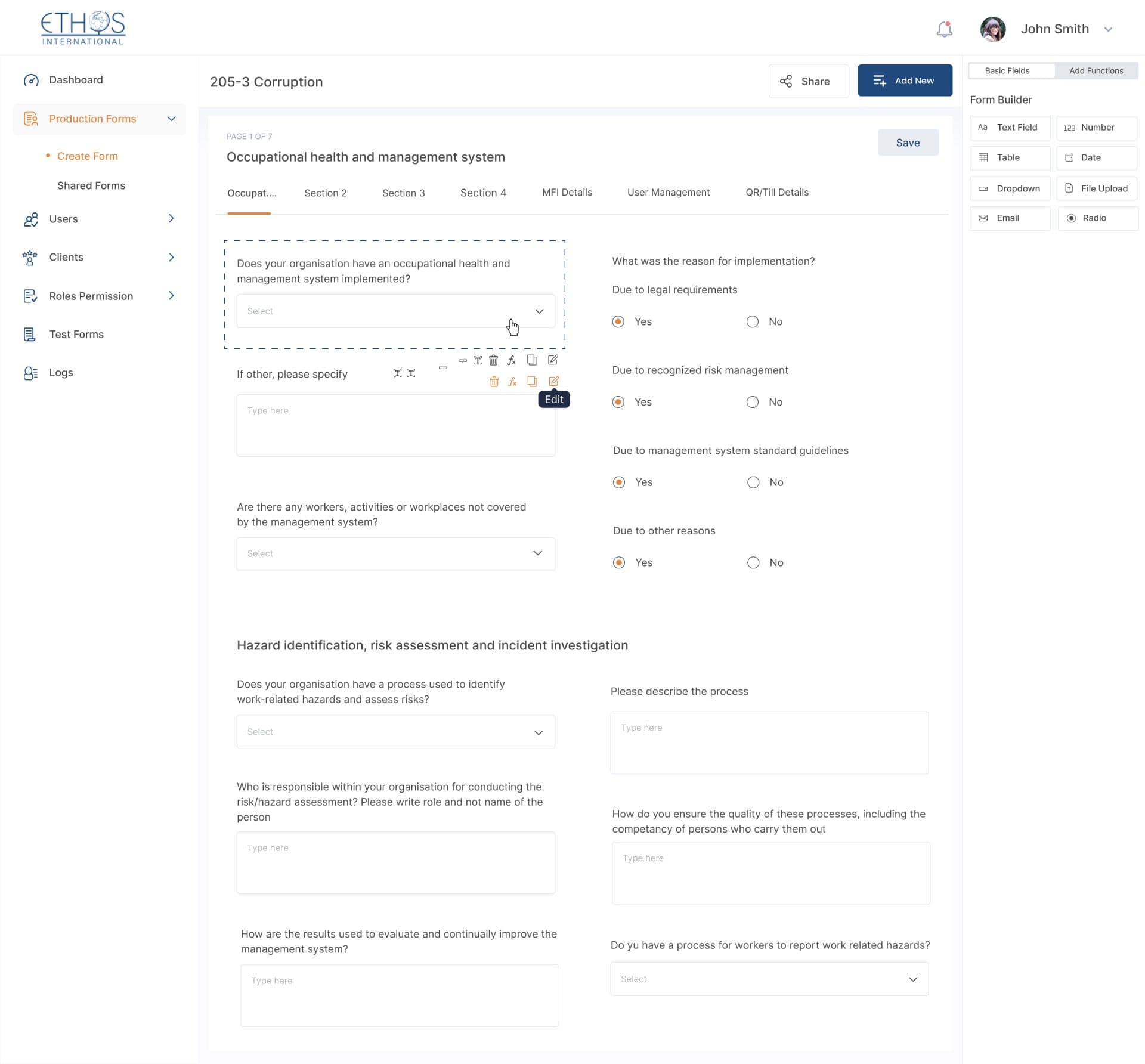The image size is (1145, 1064).
Task: Open the John Smith profile menu
Action: point(1054,29)
